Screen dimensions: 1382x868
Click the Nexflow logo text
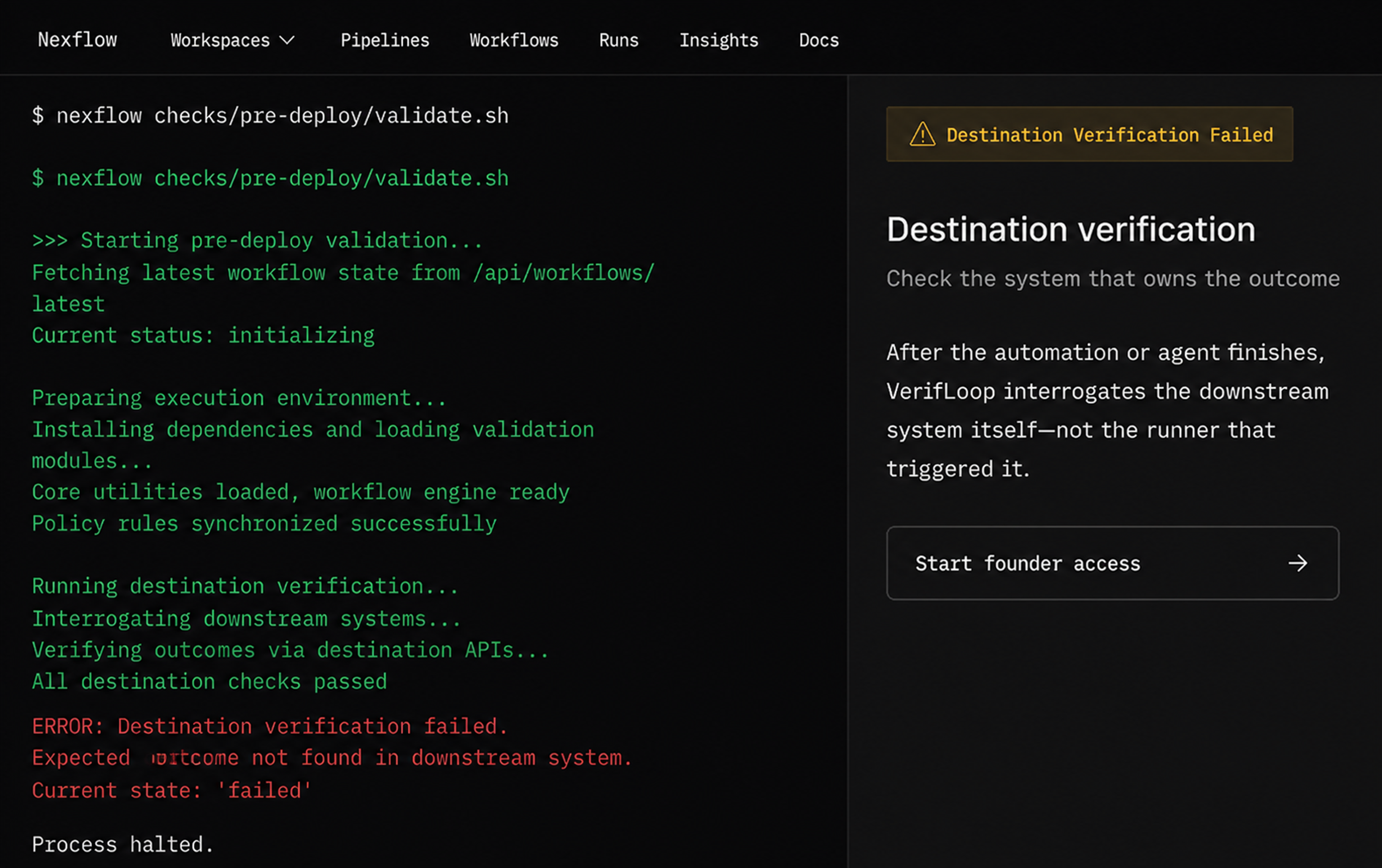pos(77,40)
